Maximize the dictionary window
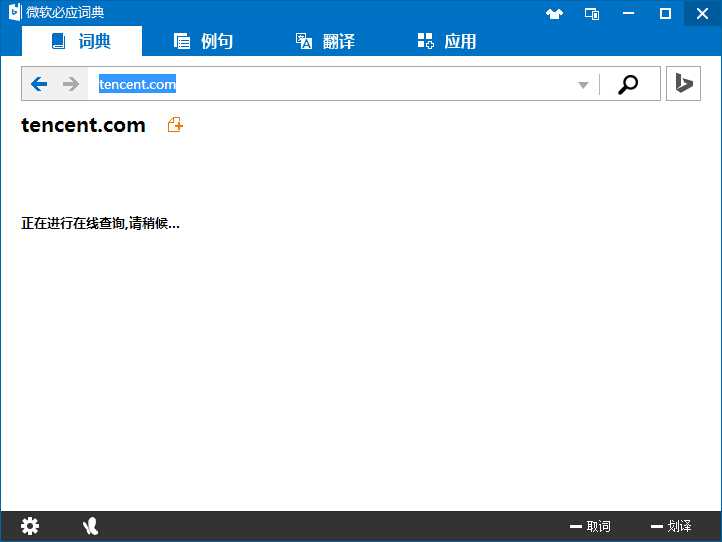 665,13
